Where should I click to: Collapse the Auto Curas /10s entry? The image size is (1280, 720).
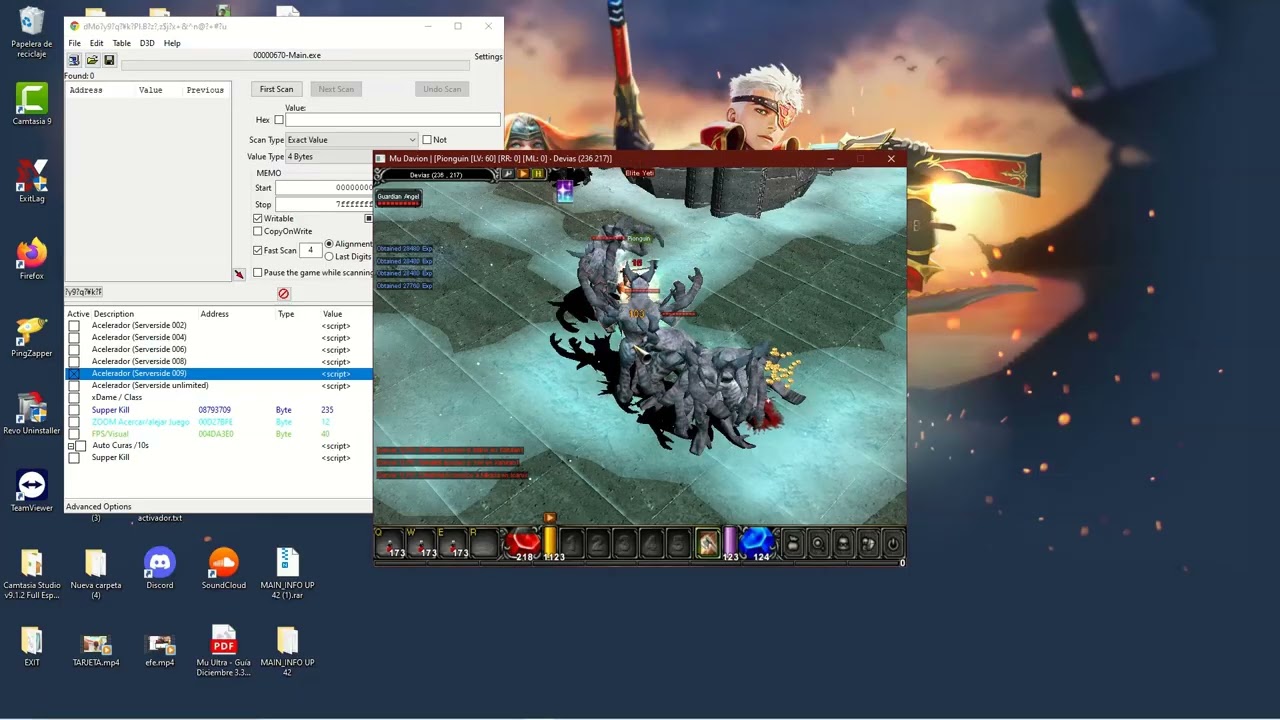[x=71, y=446]
